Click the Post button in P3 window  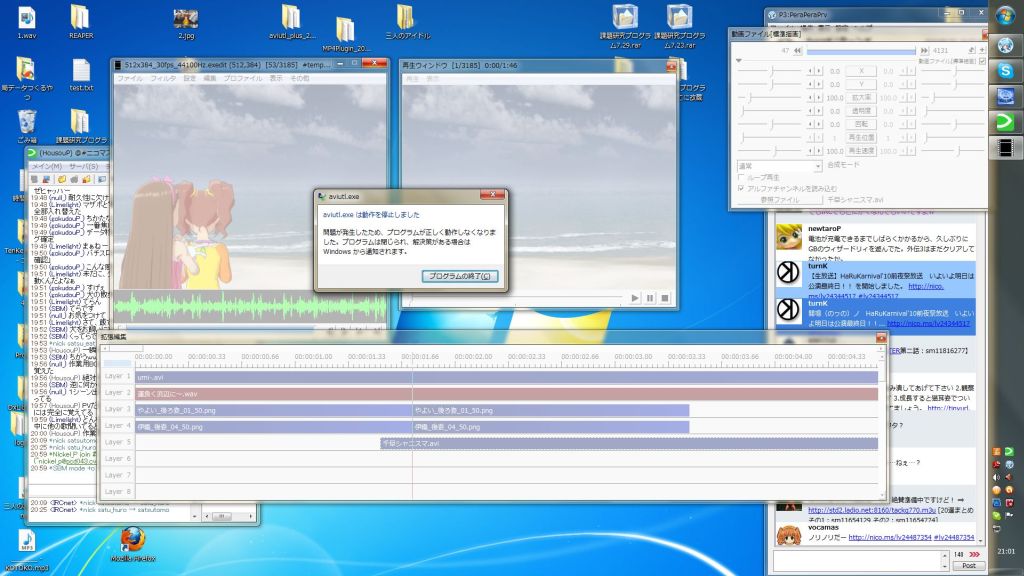click(968, 566)
